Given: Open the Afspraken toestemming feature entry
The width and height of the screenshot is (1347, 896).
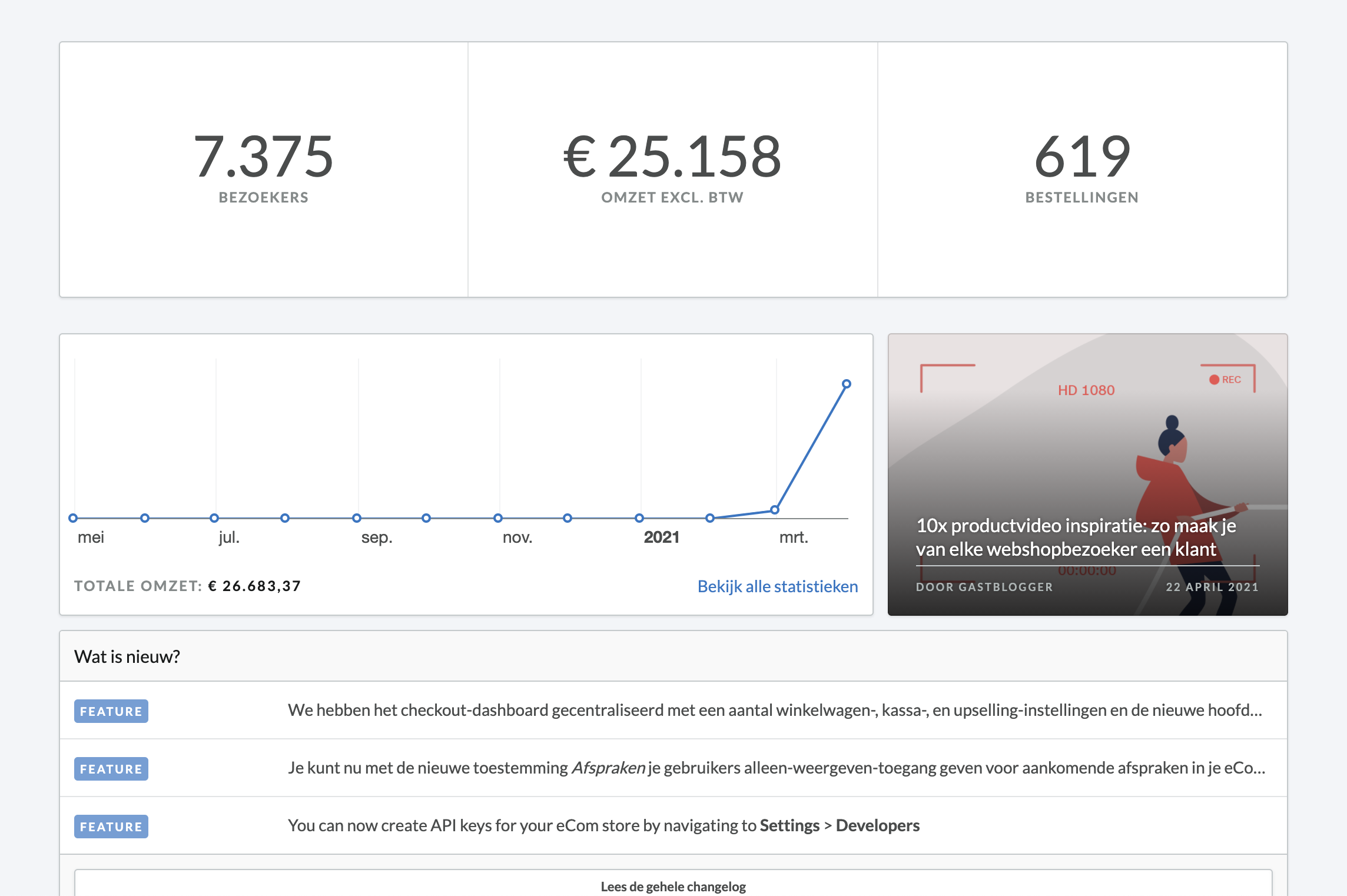Looking at the screenshot, I should click(673, 768).
